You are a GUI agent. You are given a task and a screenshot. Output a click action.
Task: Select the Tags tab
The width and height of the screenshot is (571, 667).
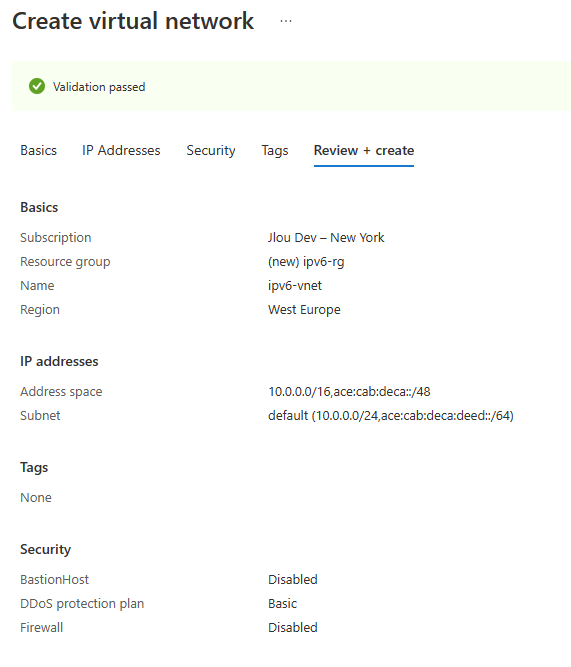(x=275, y=151)
